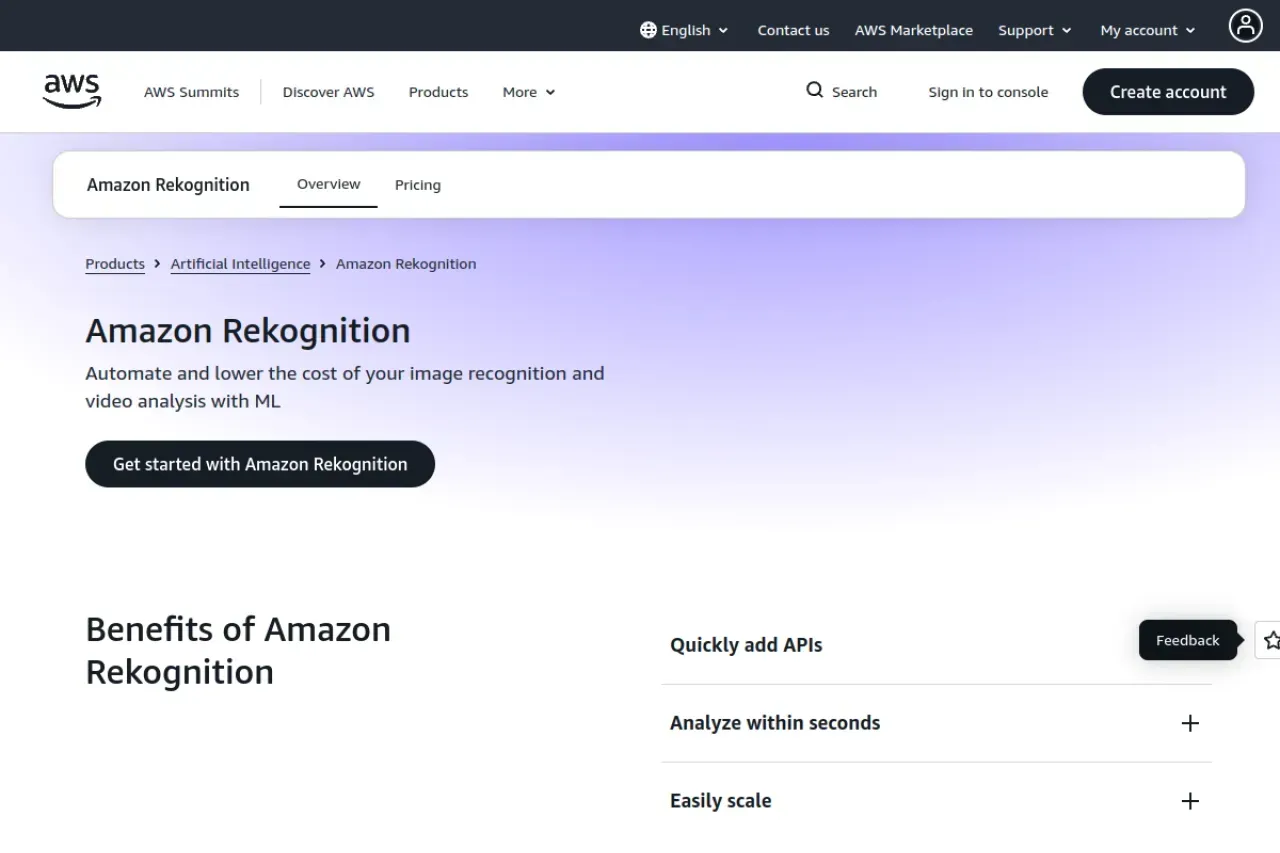Visit the AWS Marketplace link
1280x853 pixels.
[x=914, y=30]
